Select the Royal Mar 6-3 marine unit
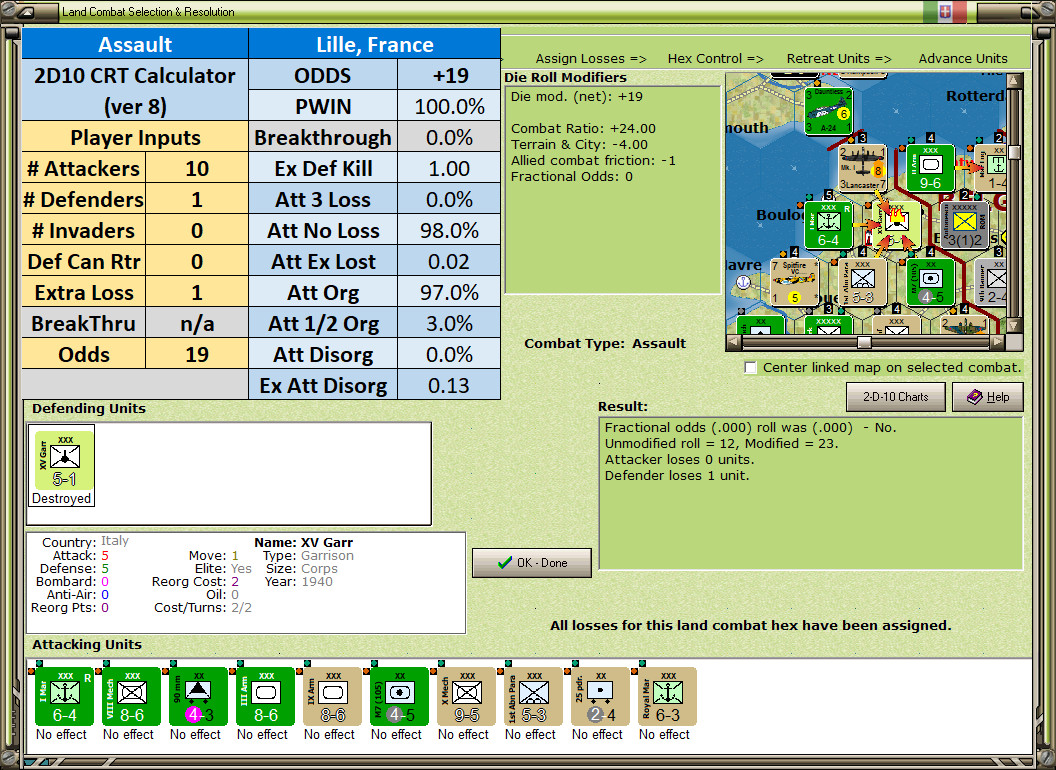 click(667, 697)
